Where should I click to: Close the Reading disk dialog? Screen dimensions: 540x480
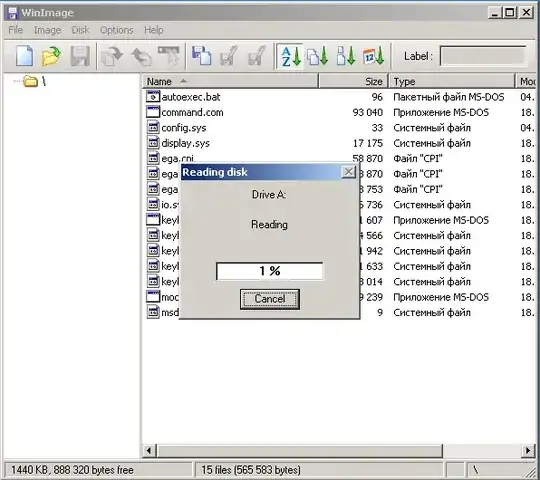click(349, 171)
